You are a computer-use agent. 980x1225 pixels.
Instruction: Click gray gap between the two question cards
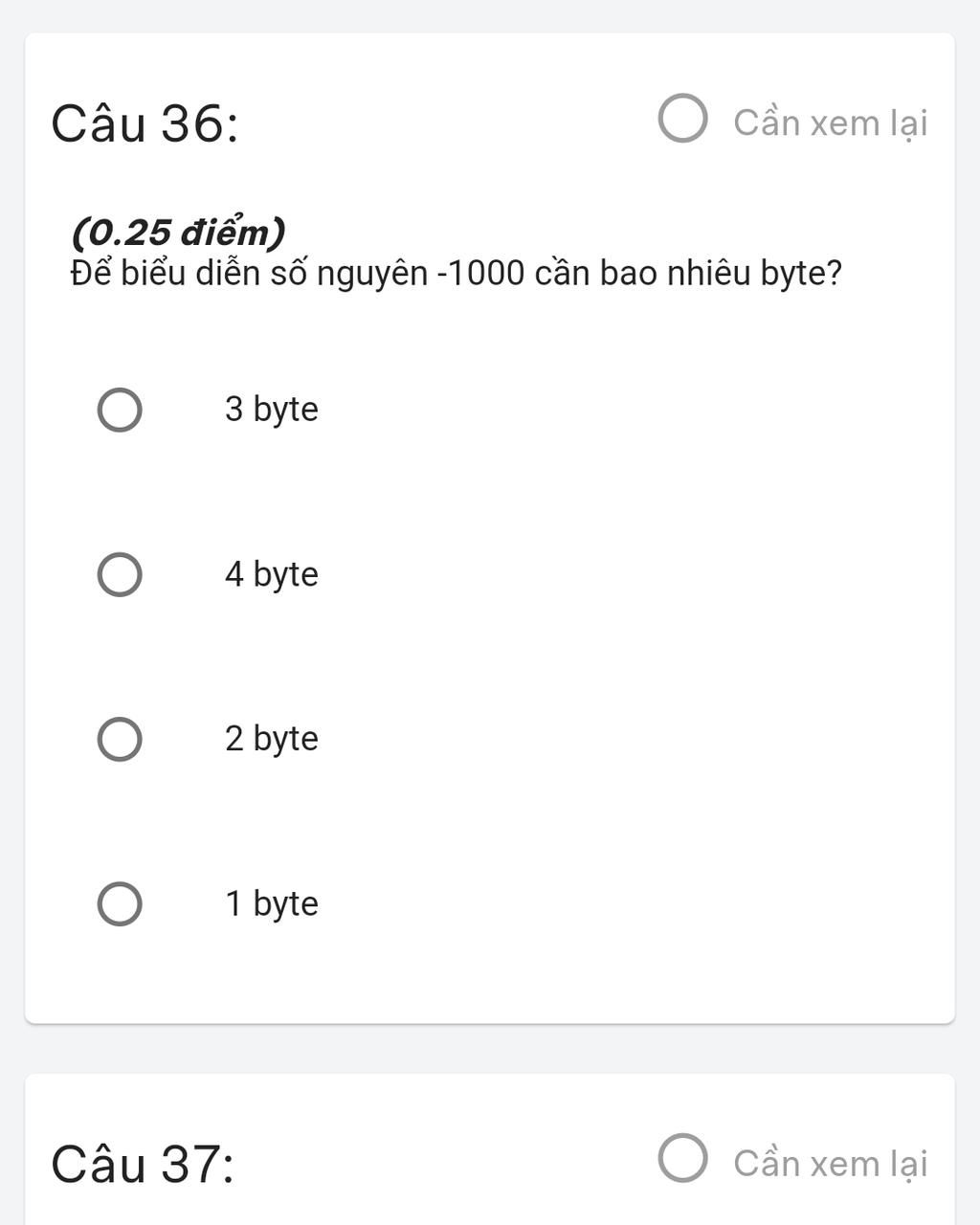490,1049
